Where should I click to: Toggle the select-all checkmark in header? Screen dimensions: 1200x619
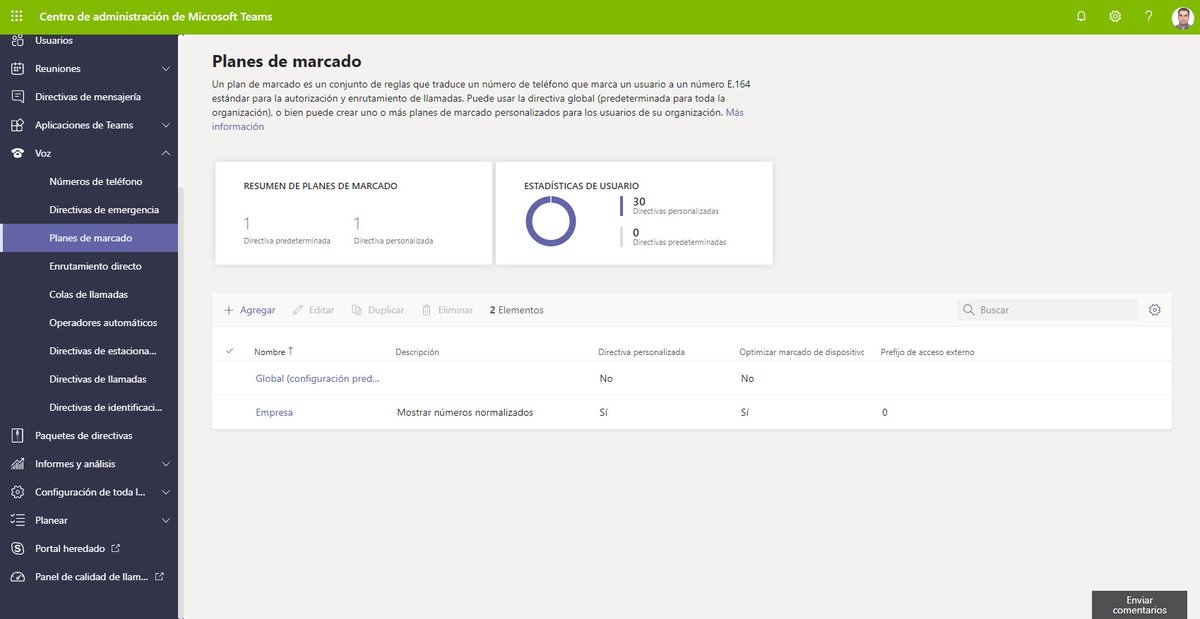[230, 351]
